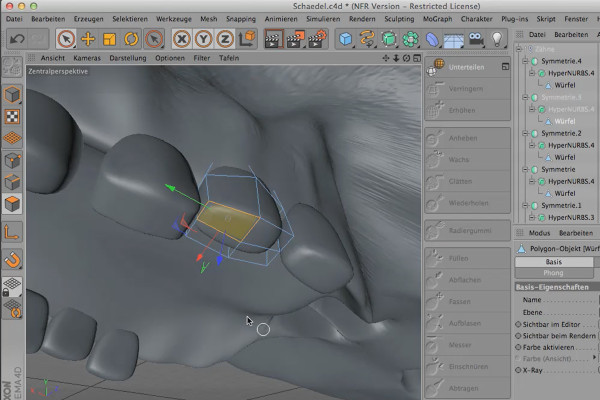Viewport: 600px width, 400px height.
Task: Toggle the X axis lock
Action: click(182, 39)
